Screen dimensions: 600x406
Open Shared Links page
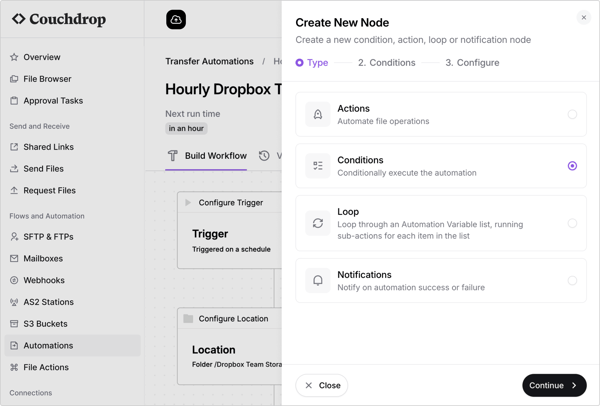72,147
